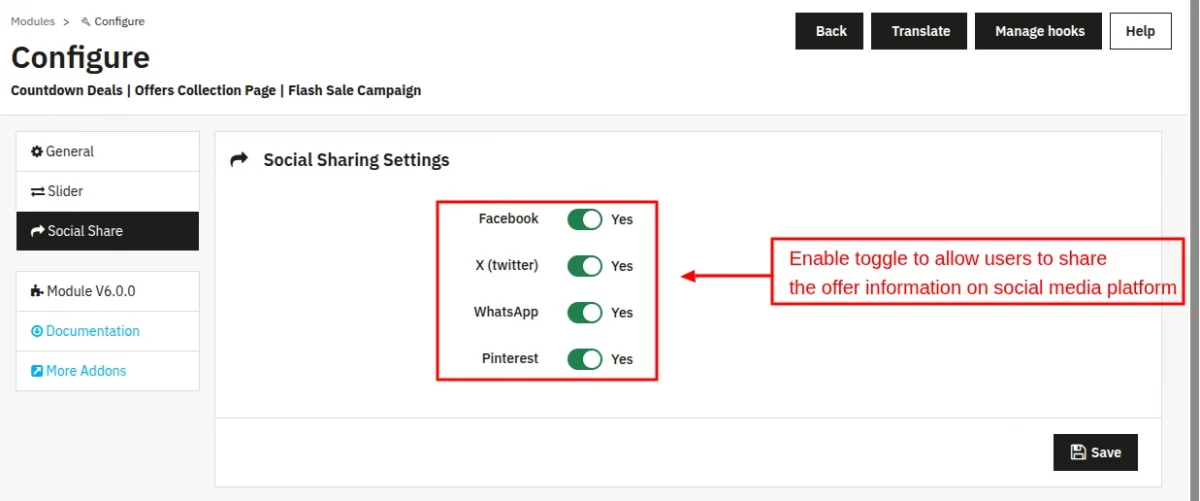Viewport: 1200px width, 501px height.
Task: Click the More Addons external link icon
Action: (x=37, y=371)
